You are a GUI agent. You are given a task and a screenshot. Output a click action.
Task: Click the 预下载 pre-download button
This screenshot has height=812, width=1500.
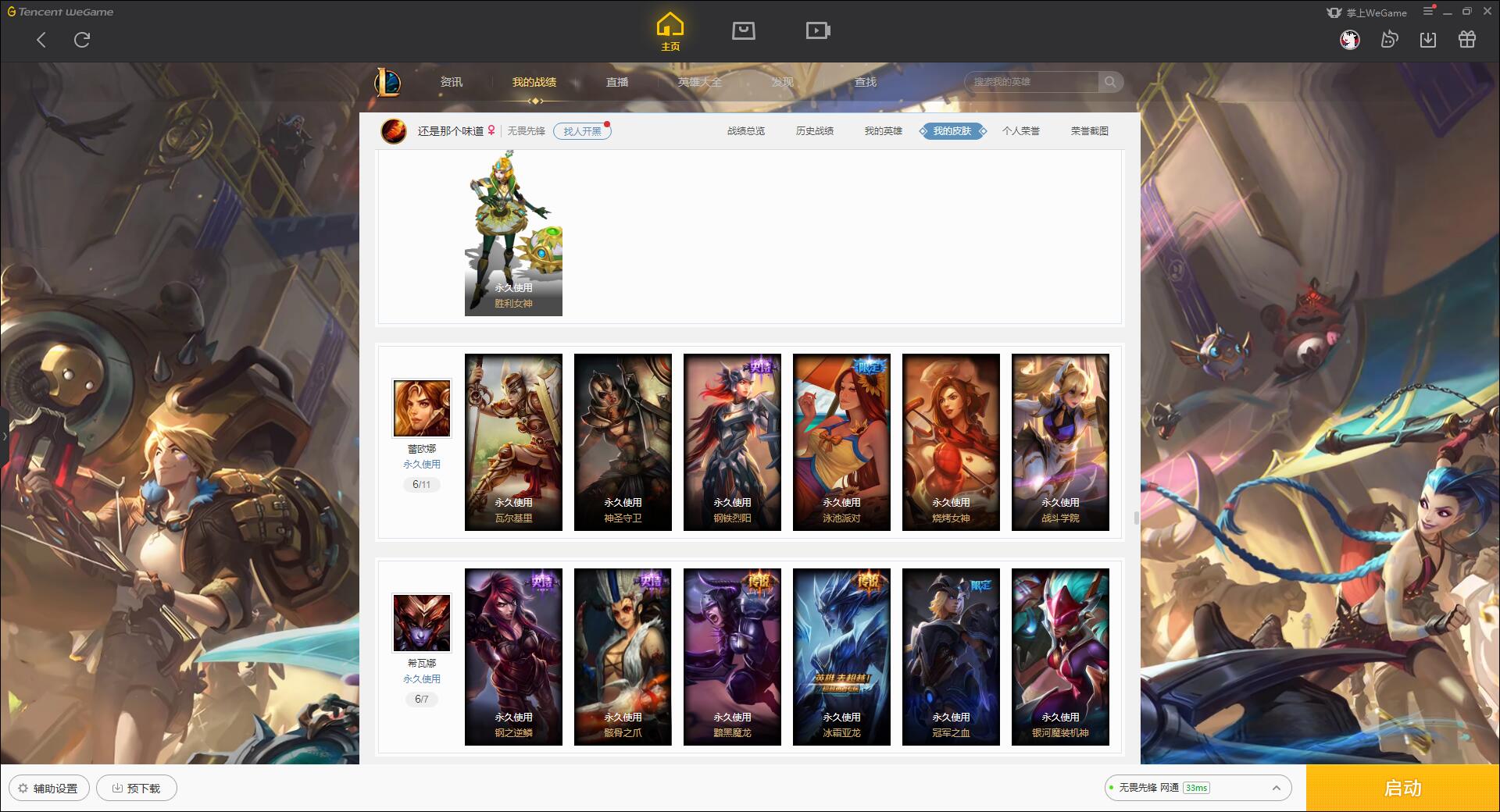coord(137,788)
